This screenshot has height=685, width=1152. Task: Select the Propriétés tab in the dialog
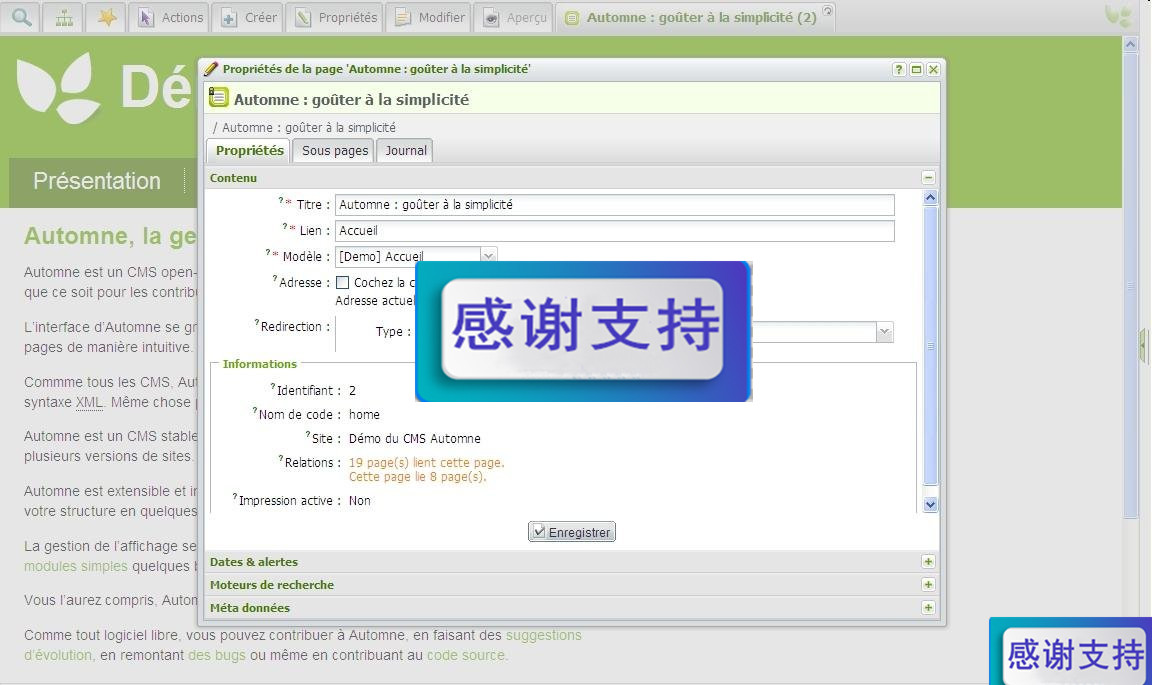tap(249, 150)
